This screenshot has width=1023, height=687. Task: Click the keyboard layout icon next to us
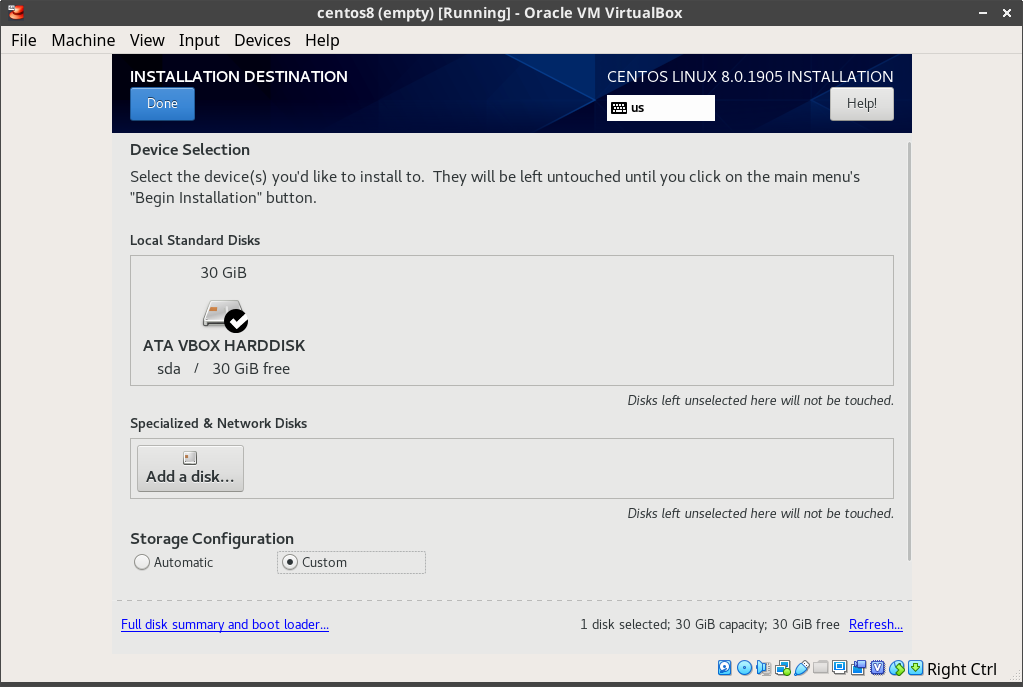[619, 108]
